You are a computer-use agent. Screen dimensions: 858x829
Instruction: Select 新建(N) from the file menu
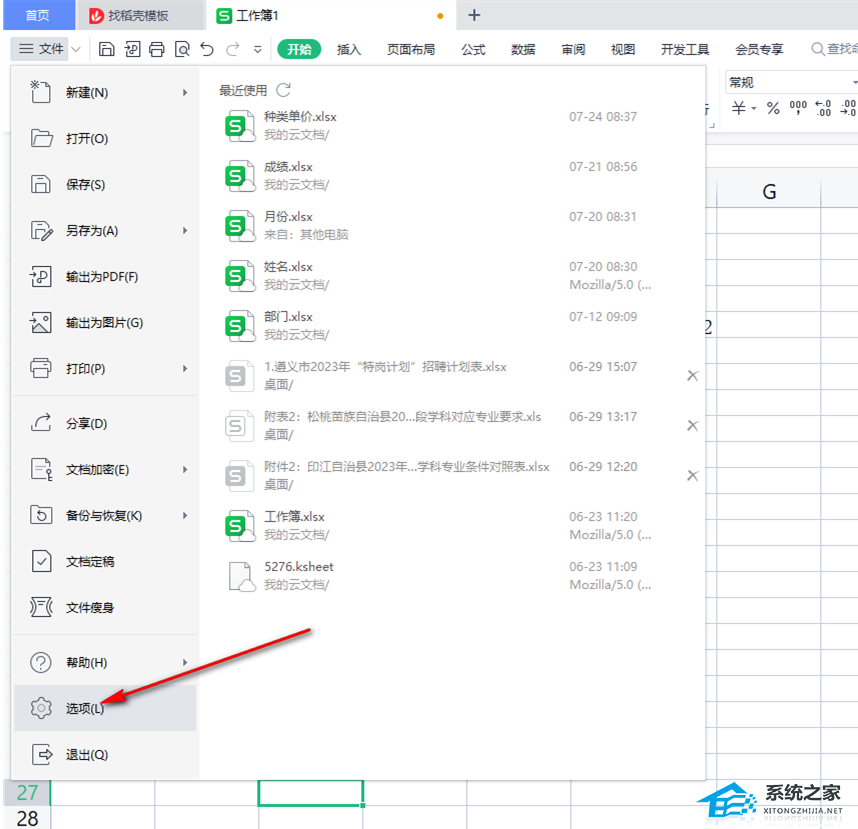(x=105, y=92)
